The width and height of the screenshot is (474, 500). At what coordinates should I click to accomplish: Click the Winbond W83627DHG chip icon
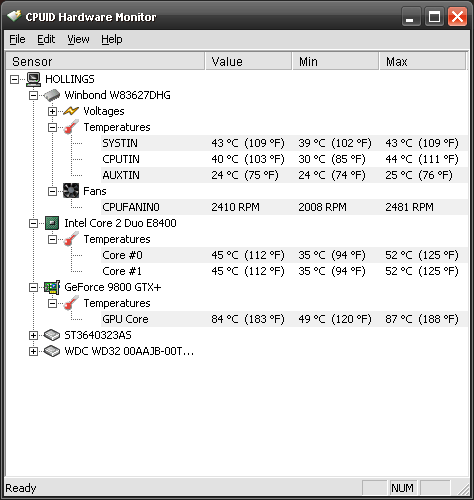pos(52,95)
